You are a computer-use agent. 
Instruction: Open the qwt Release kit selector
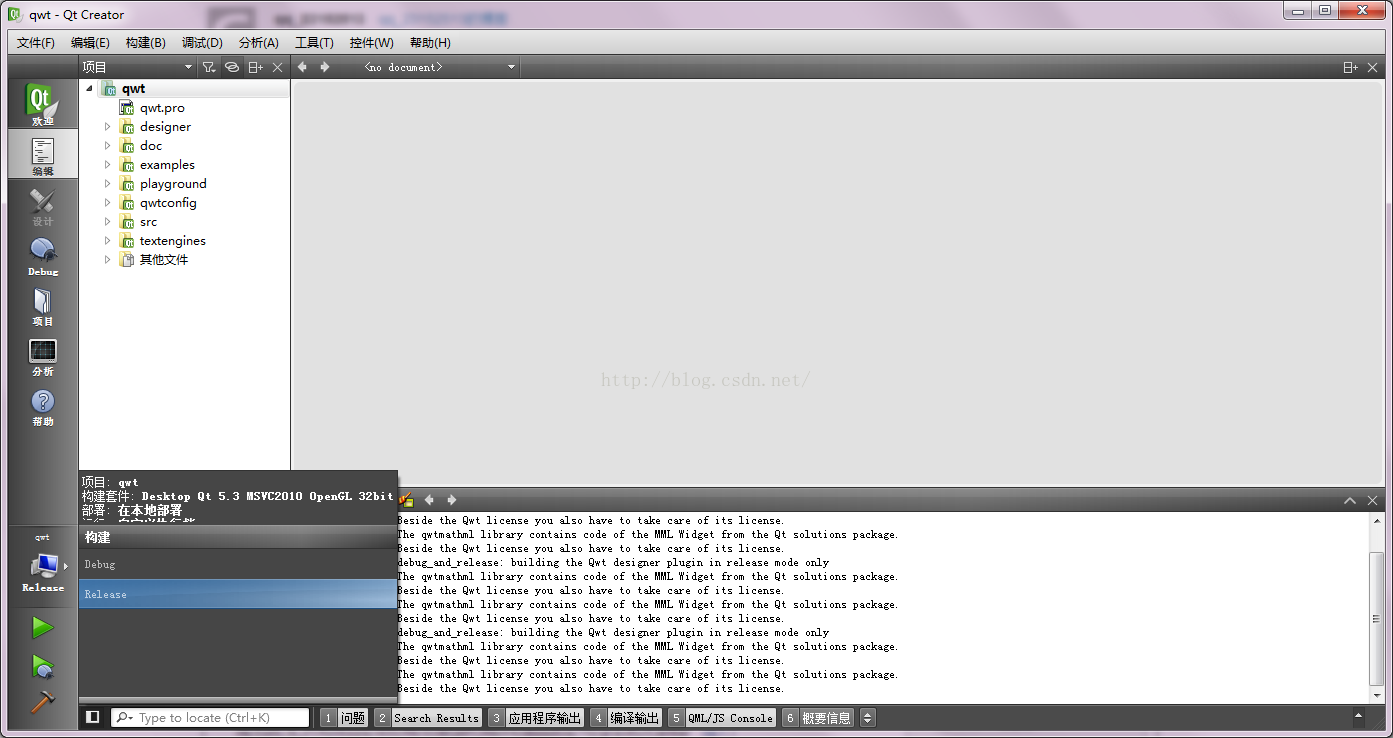pyautogui.click(x=42, y=563)
